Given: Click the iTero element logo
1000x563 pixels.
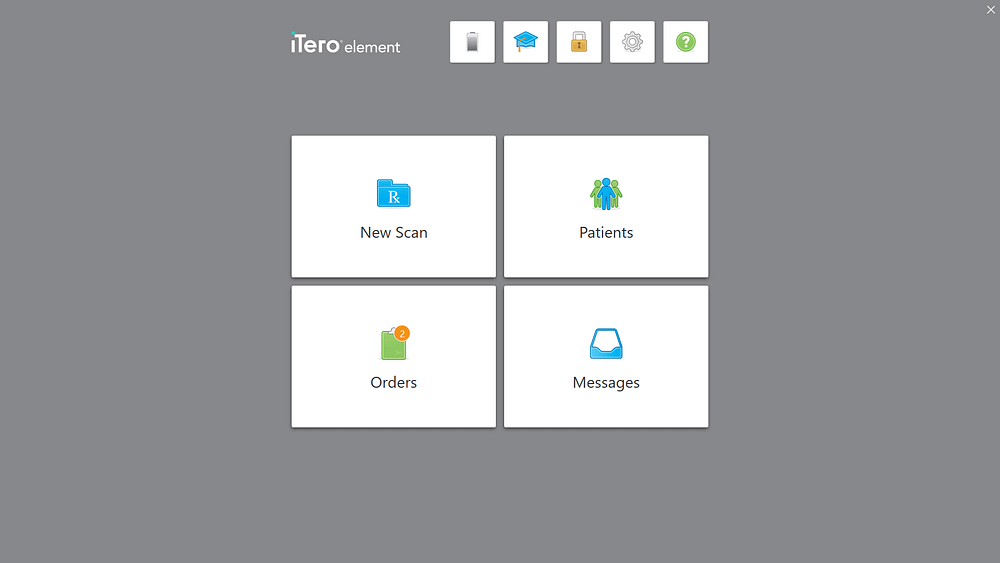Looking at the screenshot, I should pyautogui.click(x=346, y=43).
